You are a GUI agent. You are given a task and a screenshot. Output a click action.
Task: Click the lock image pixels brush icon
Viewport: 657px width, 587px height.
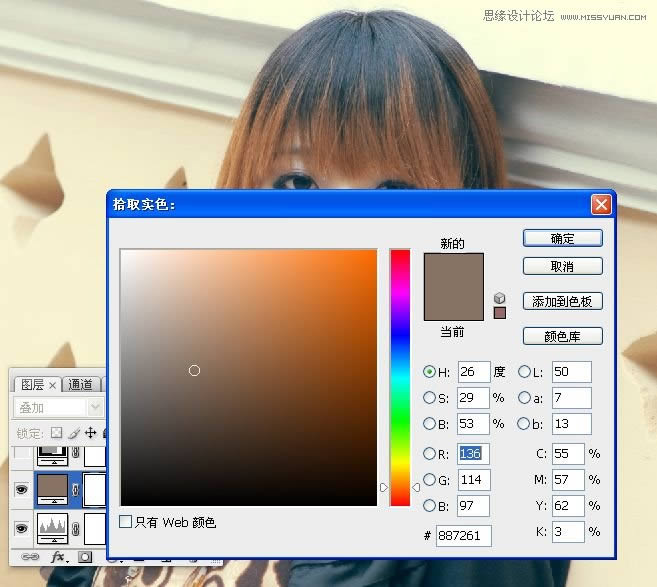click(74, 432)
